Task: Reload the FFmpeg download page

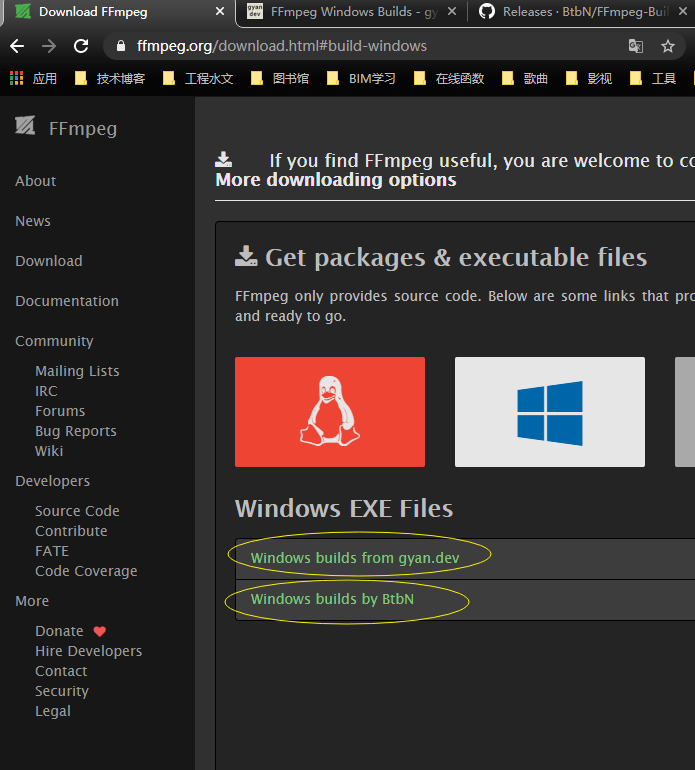Action: [81, 46]
